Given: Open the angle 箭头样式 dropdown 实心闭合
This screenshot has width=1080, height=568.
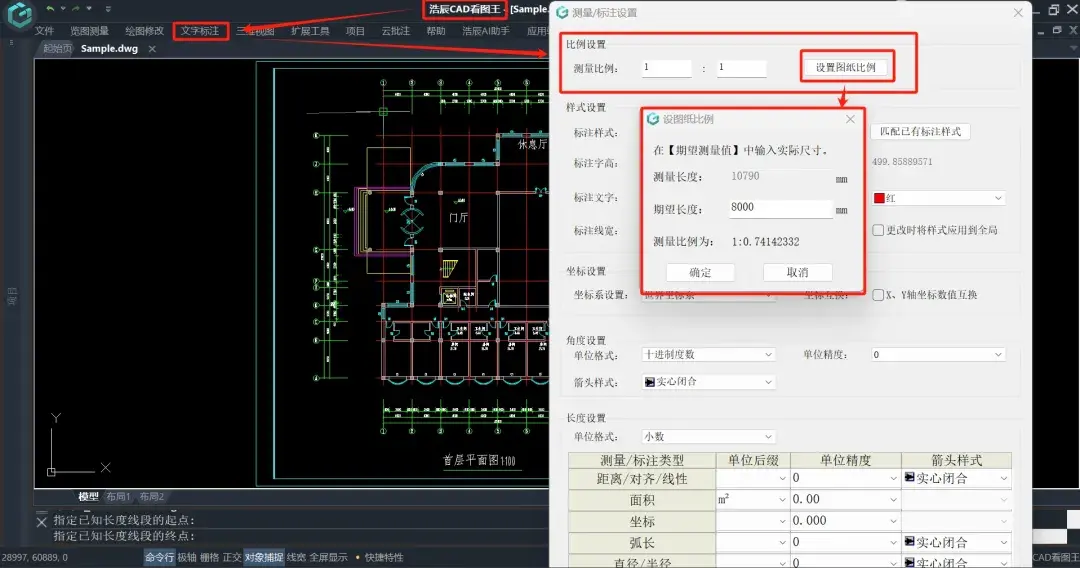Looking at the screenshot, I should 708,381.
